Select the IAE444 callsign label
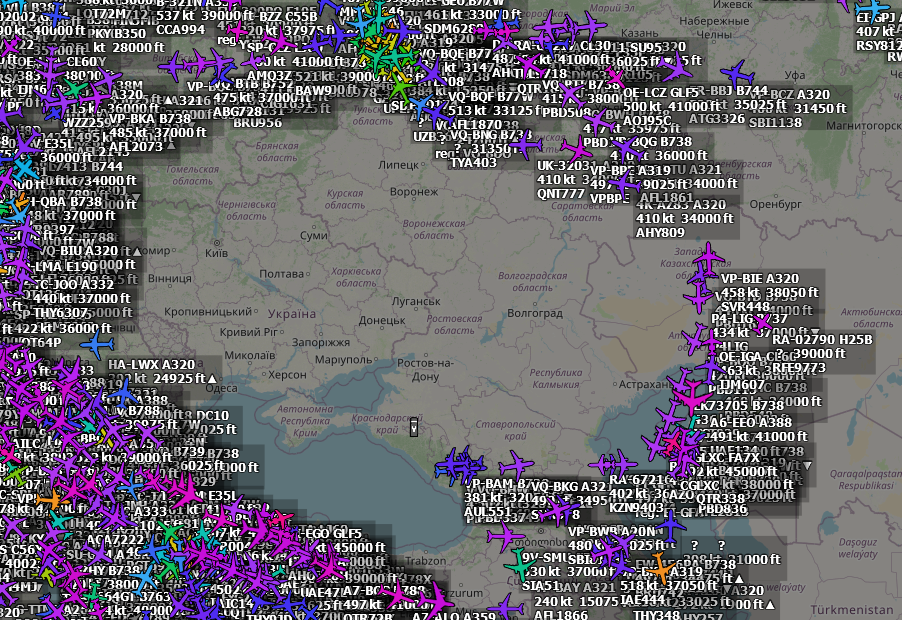This screenshot has width=902, height=620. (643, 599)
